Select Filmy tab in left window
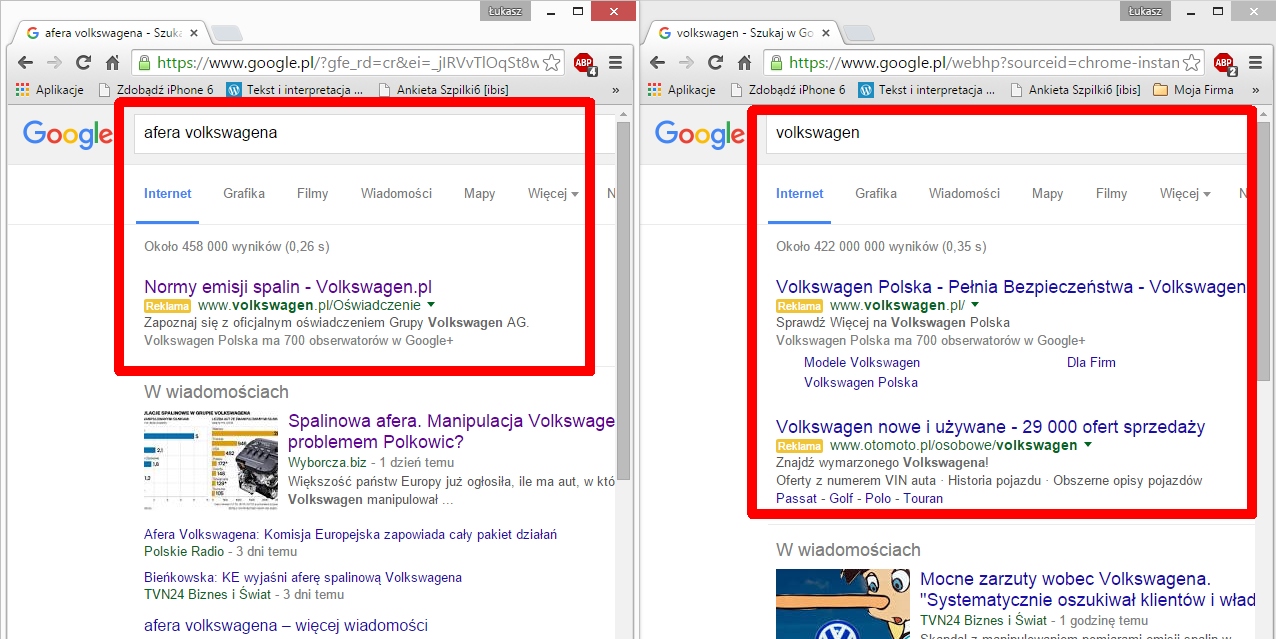Viewport: 1276px width, 639px height. click(312, 193)
